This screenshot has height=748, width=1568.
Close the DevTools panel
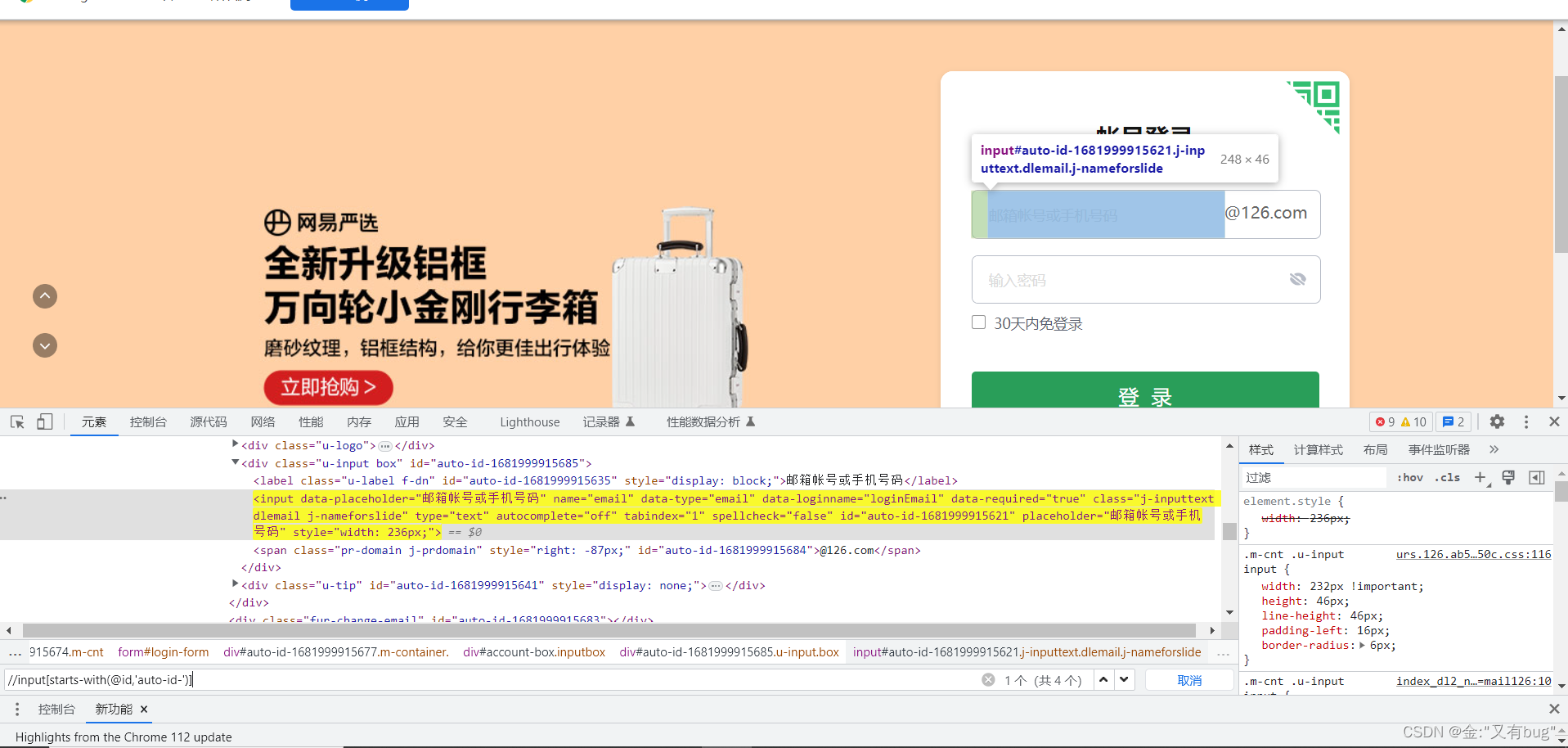click(1554, 421)
